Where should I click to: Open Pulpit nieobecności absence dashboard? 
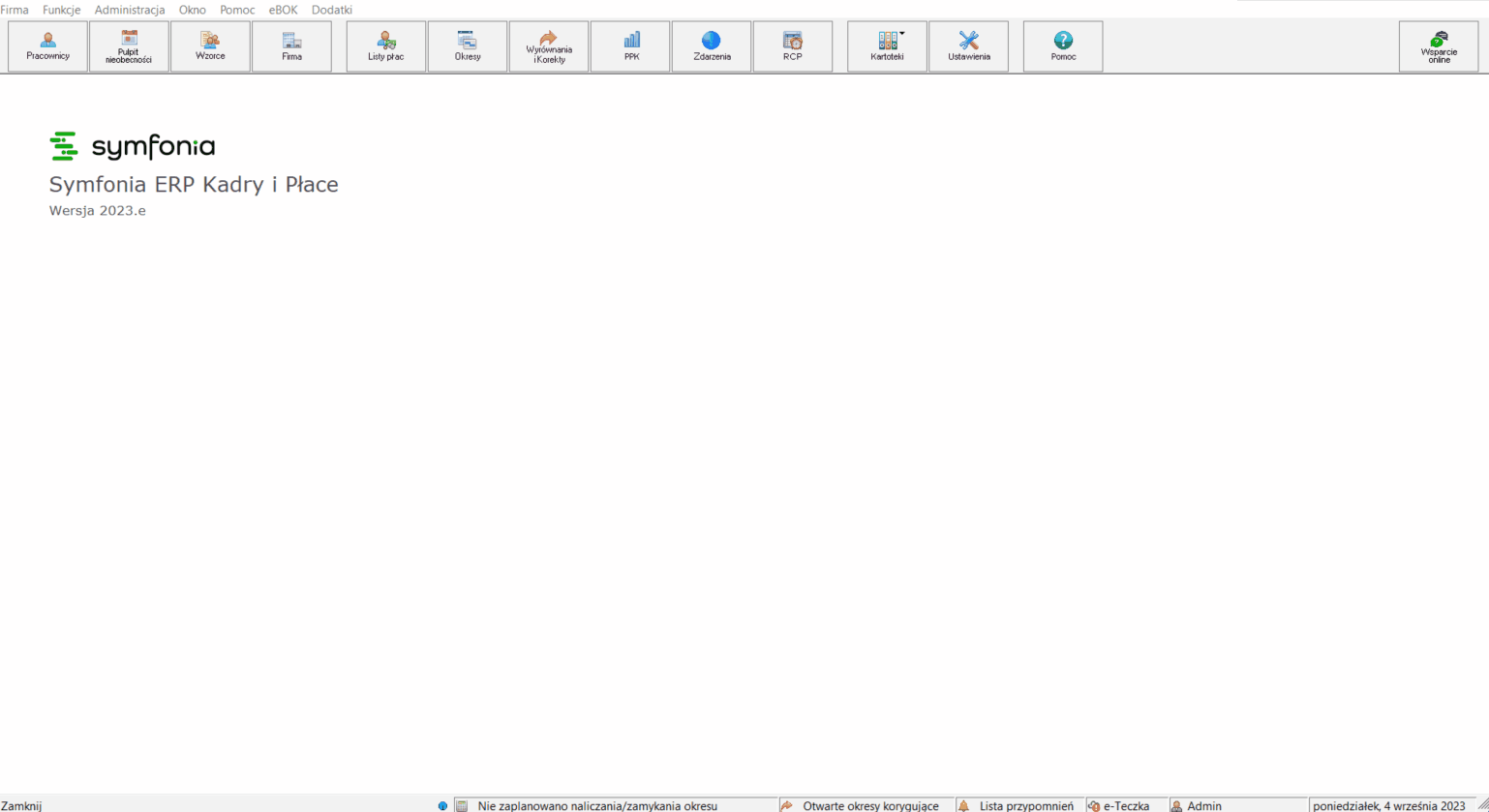(129, 46)
